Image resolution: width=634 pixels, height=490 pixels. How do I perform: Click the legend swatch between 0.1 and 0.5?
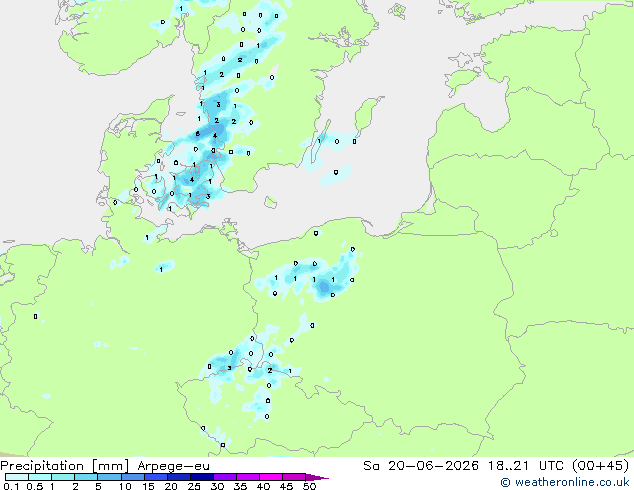point(17,477)
